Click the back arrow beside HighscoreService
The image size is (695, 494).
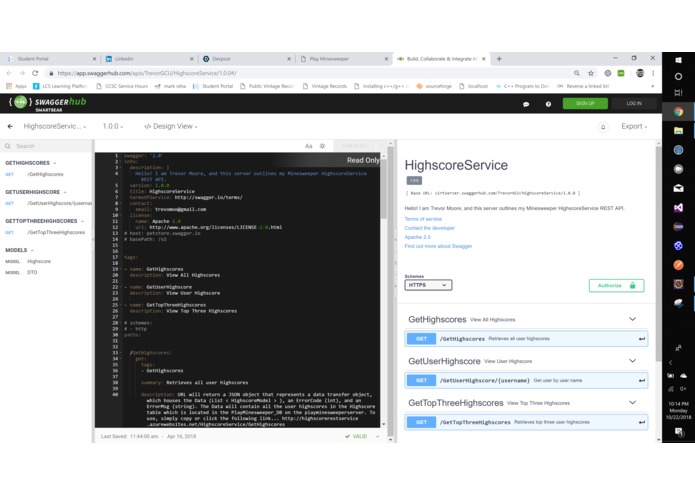click(10, 126)
